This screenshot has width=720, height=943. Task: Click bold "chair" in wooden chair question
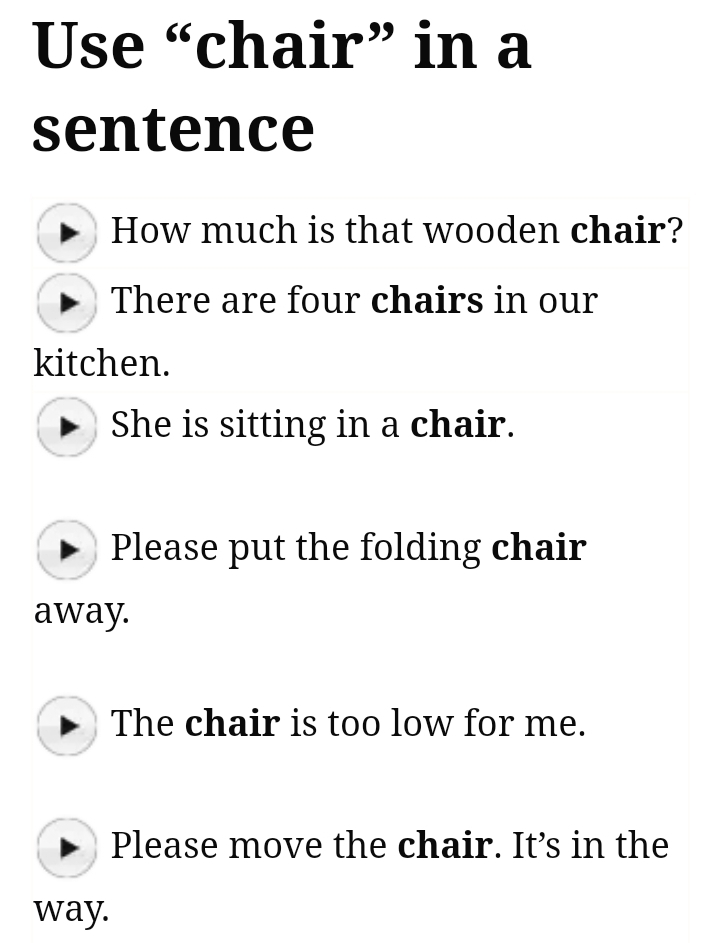[x=617, y=231]
